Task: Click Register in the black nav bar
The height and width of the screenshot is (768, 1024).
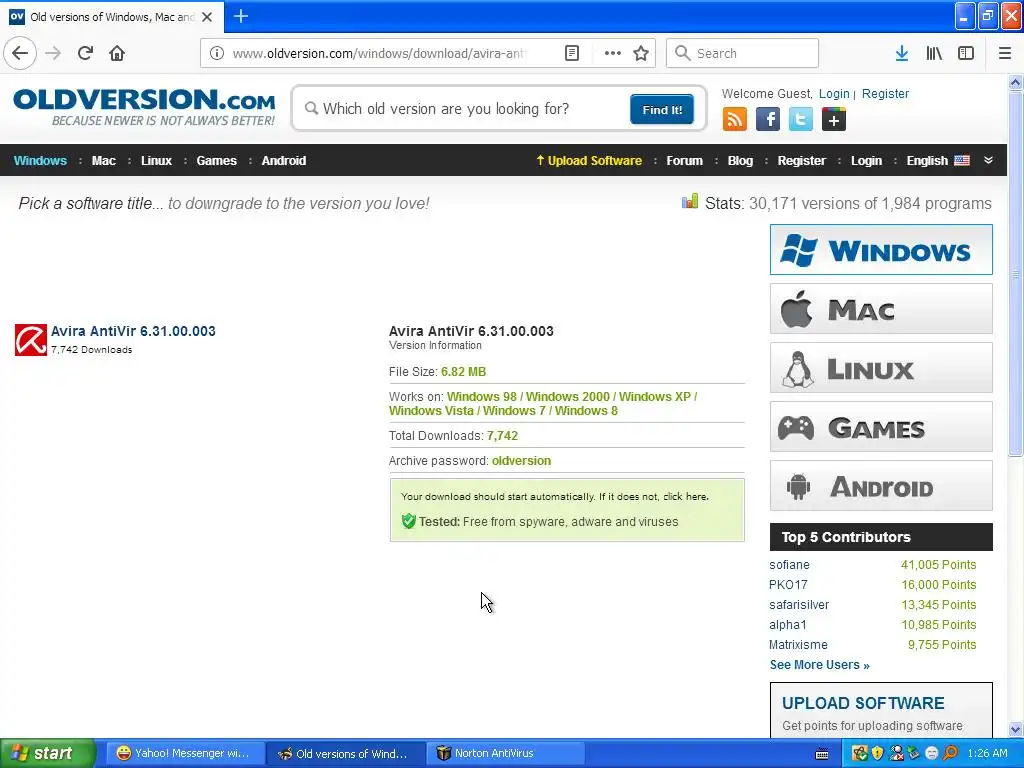Action: tap(801, 161)
